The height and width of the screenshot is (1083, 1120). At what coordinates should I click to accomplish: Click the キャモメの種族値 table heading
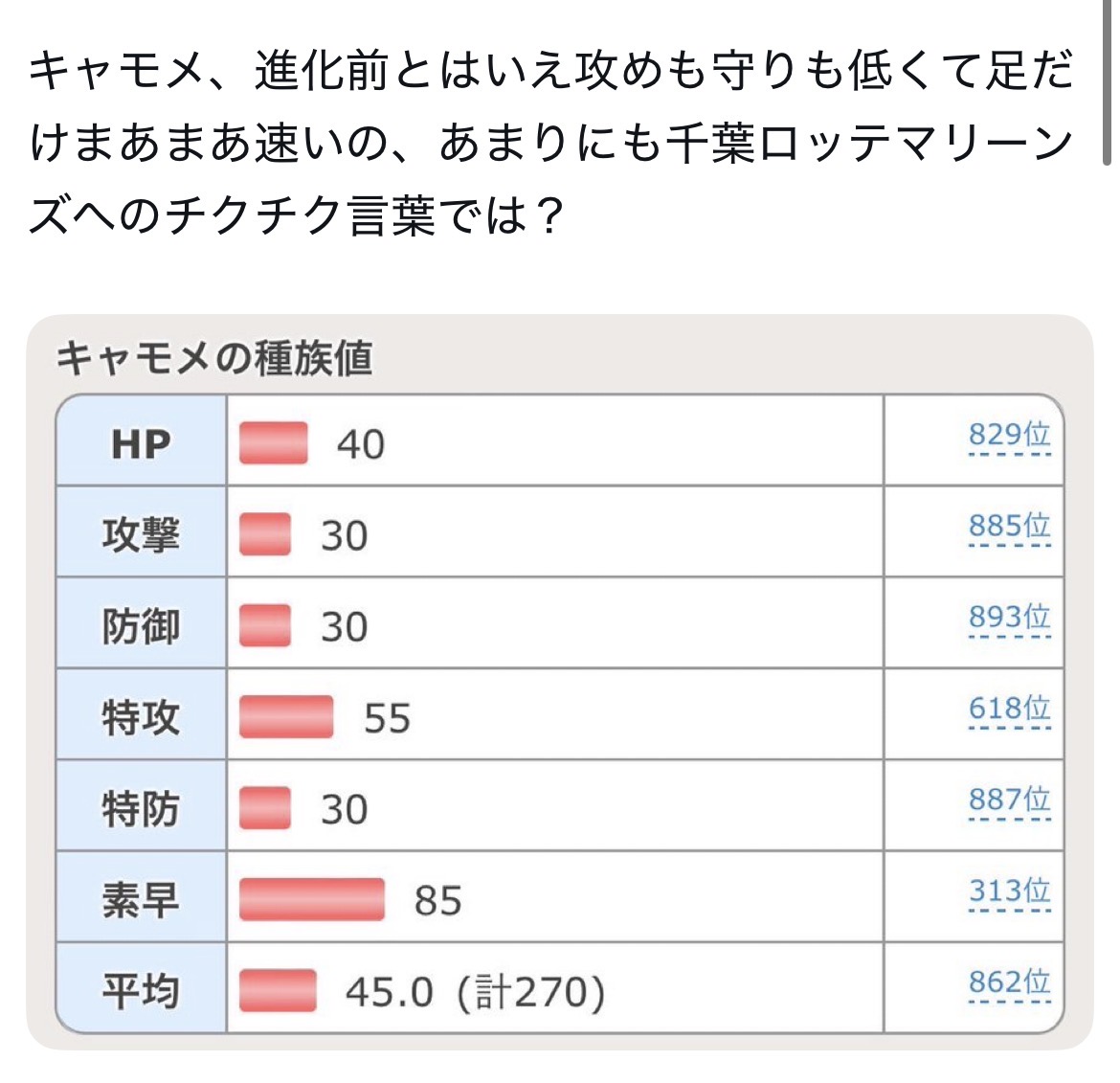(x=214, y=358)
